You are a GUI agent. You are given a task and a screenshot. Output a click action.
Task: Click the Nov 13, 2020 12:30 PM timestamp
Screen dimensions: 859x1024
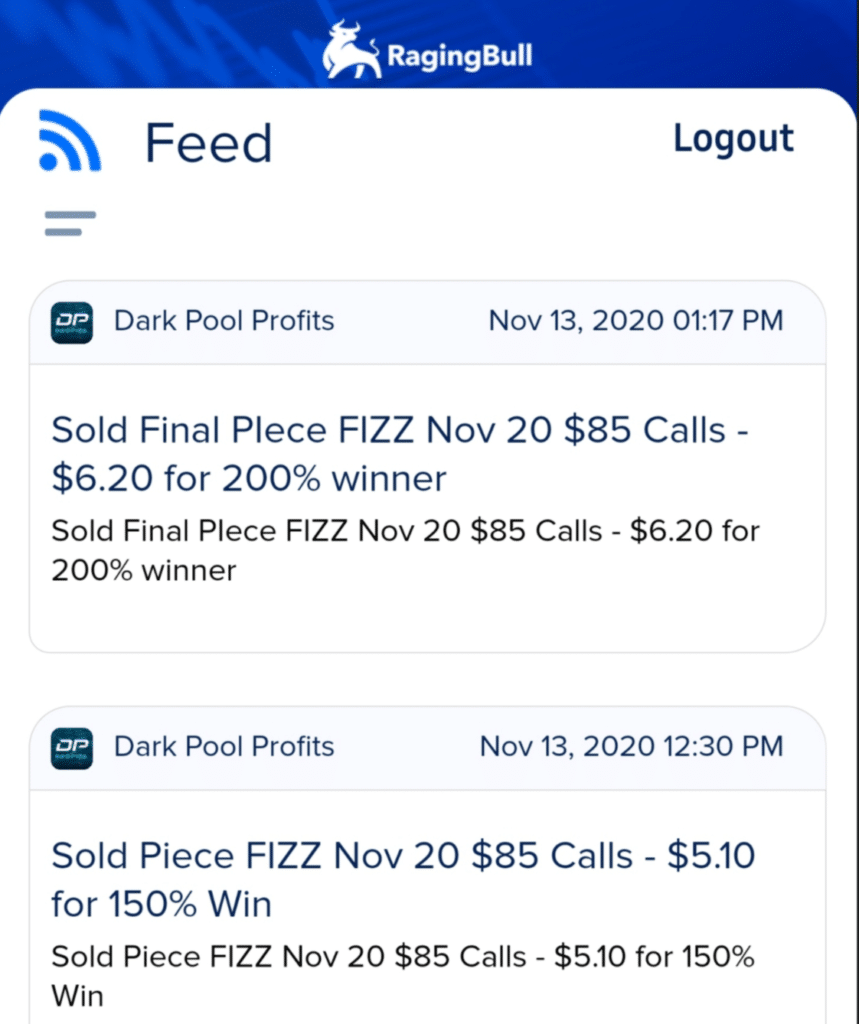pyautogui.click(x=631, y=746)
